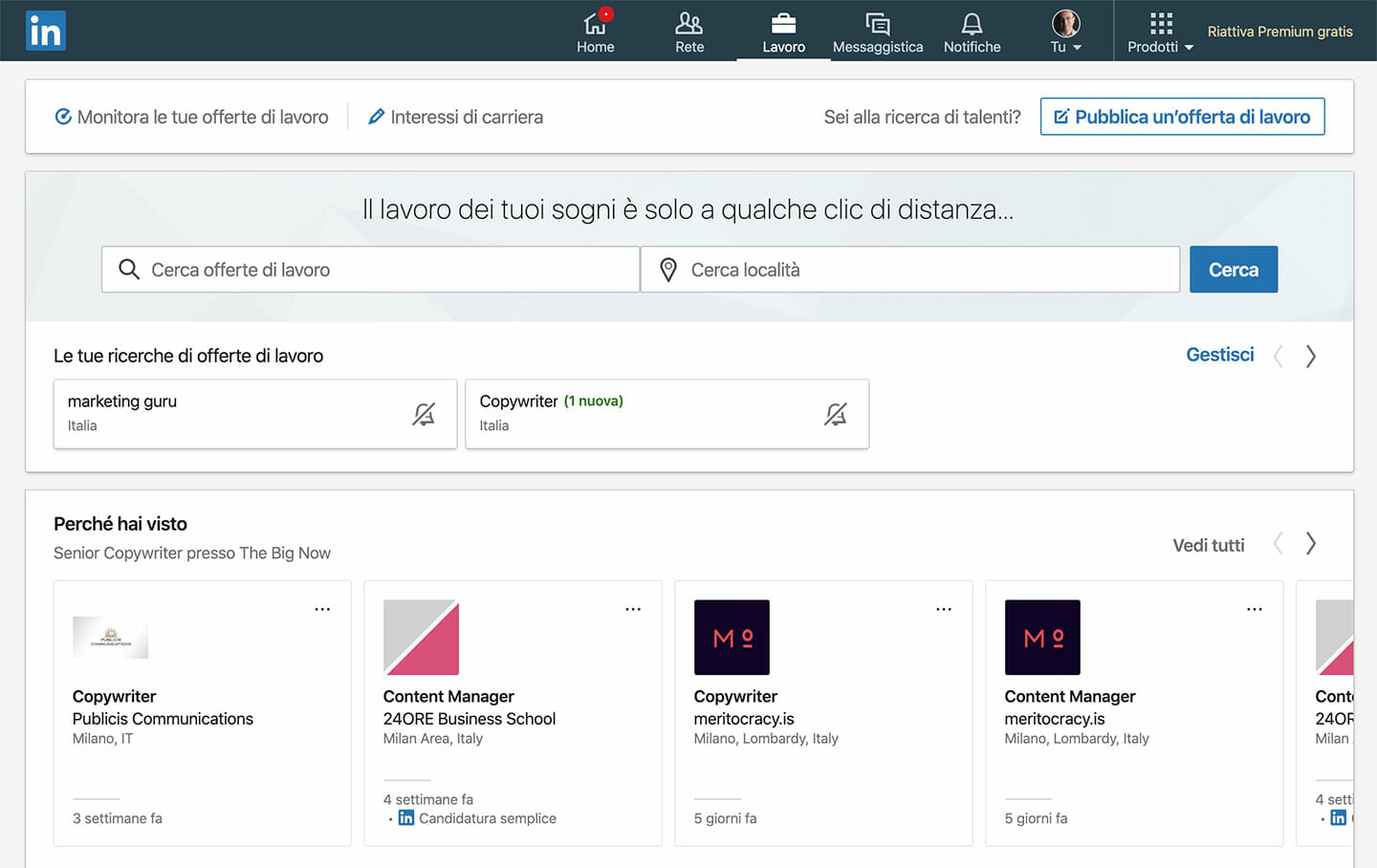Open Interessi di carriera
Viewport: 1377px width, 868px height.
click(455, 117)
